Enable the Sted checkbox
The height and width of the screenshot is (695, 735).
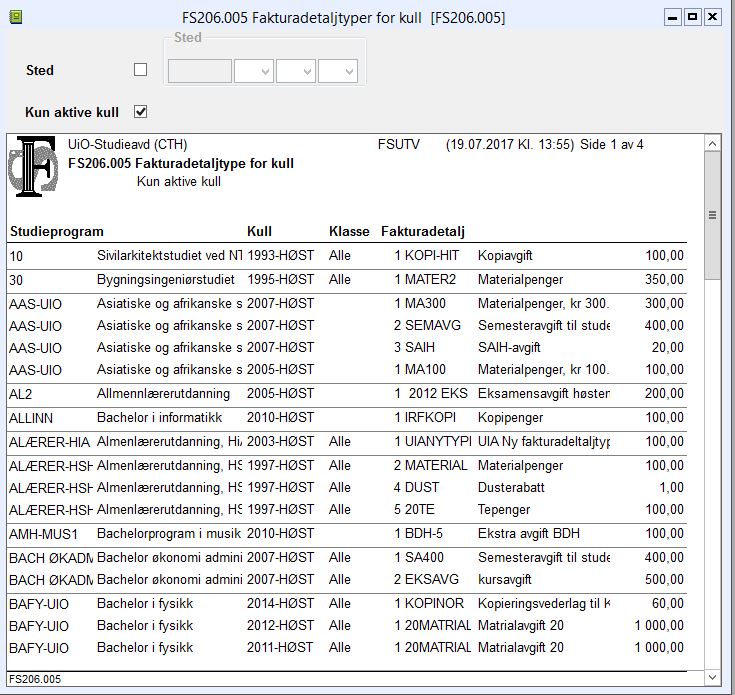tap(140, 70)
